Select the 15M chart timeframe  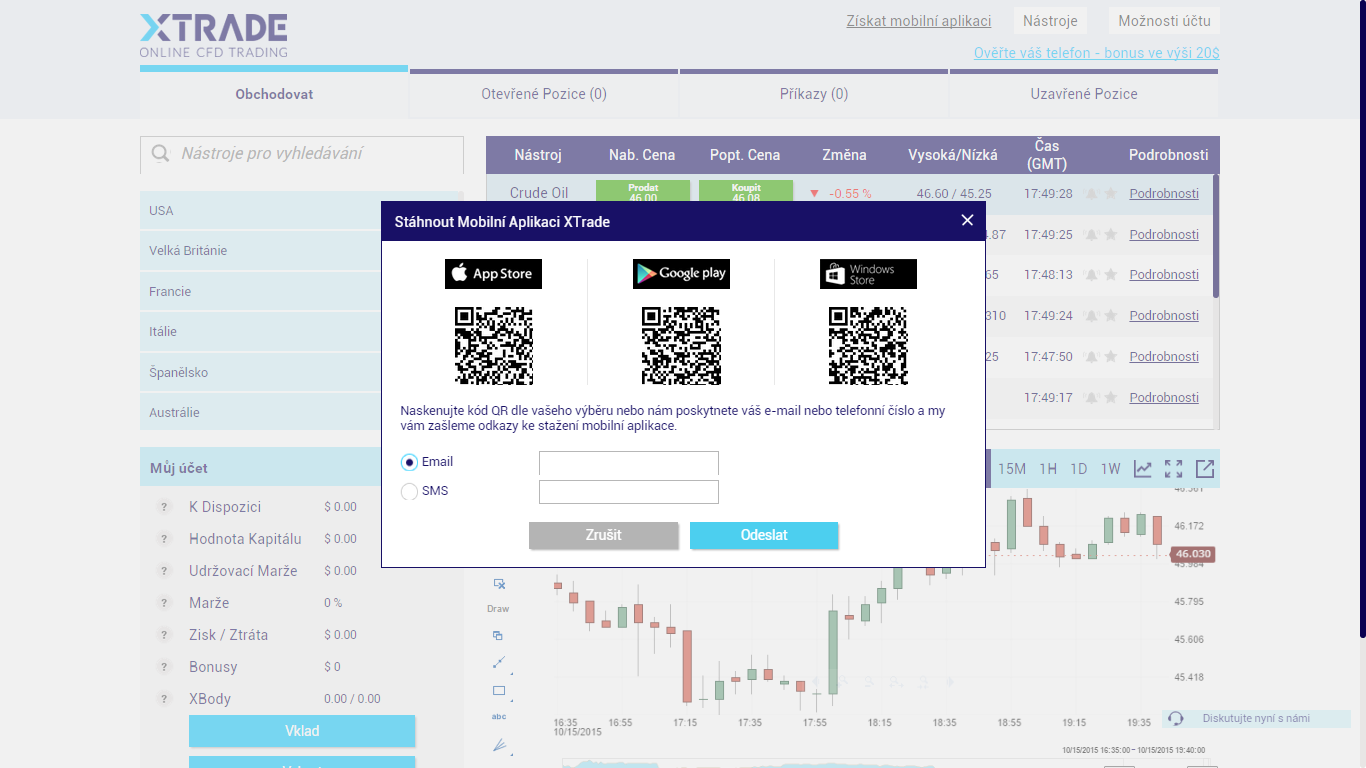pyautogui.click(x=1012, y=468)
